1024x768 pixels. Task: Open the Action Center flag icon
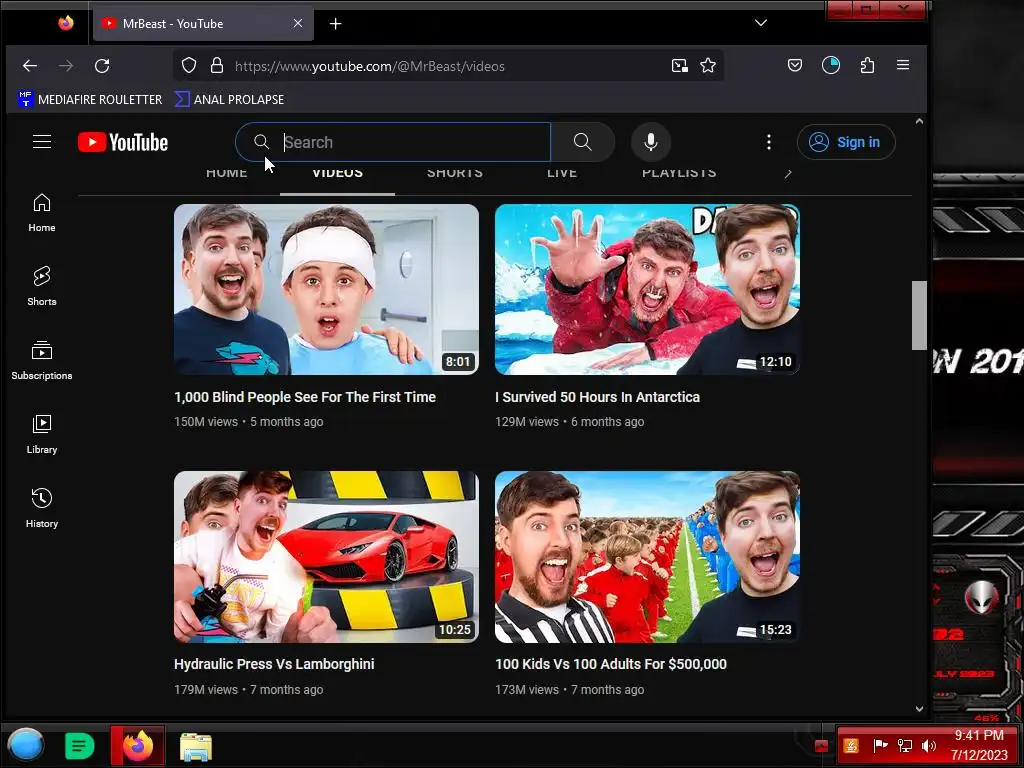pos(880,745)
